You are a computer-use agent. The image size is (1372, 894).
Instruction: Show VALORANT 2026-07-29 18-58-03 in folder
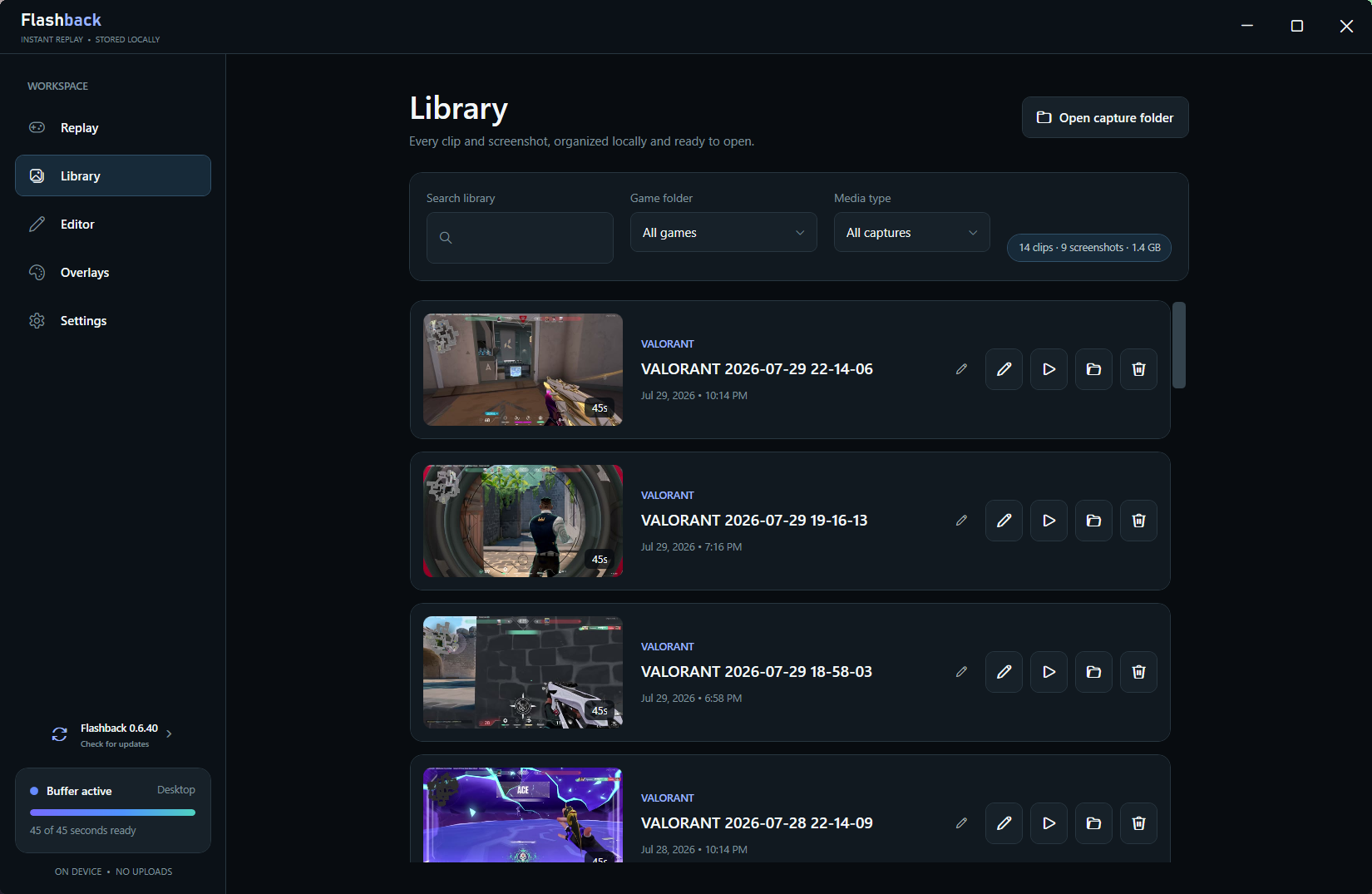point(1094,672)
